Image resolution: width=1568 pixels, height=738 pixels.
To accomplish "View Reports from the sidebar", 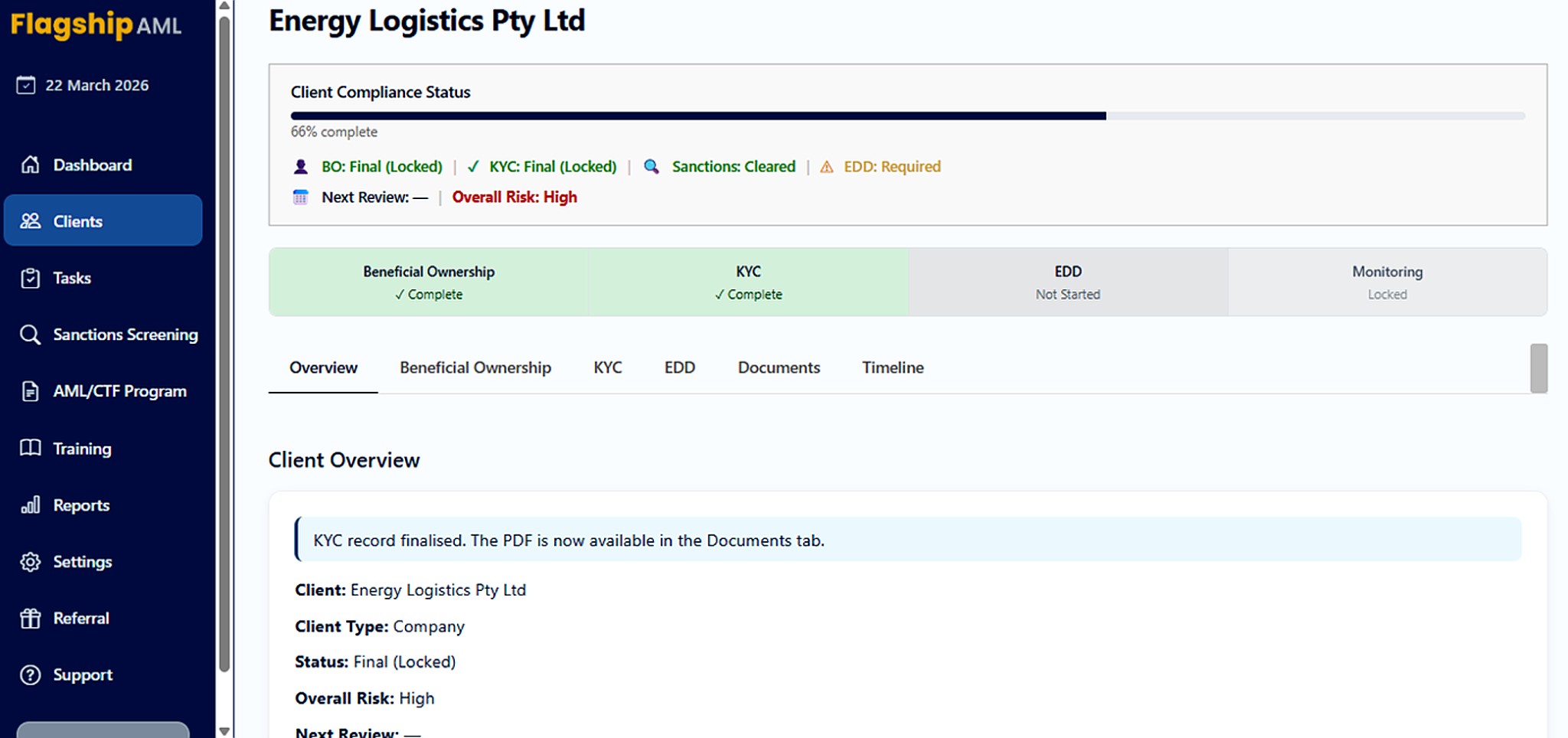I will coord(80,505).
